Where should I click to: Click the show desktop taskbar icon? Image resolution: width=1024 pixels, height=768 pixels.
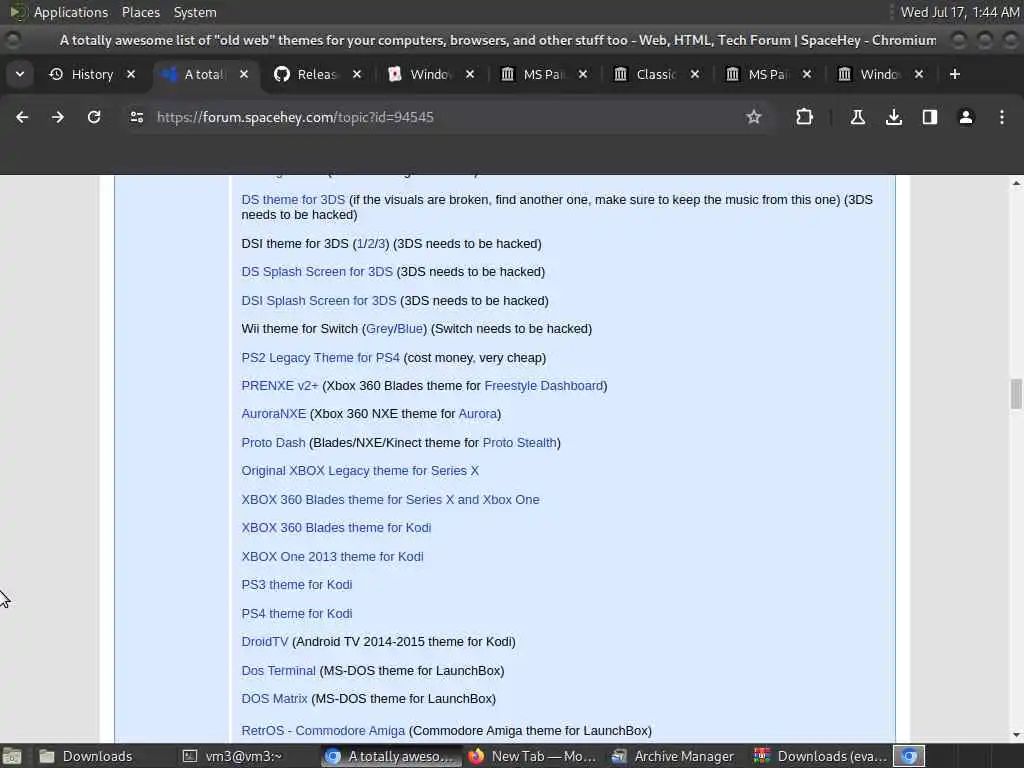pyautogui.click(x=12, y=756)
